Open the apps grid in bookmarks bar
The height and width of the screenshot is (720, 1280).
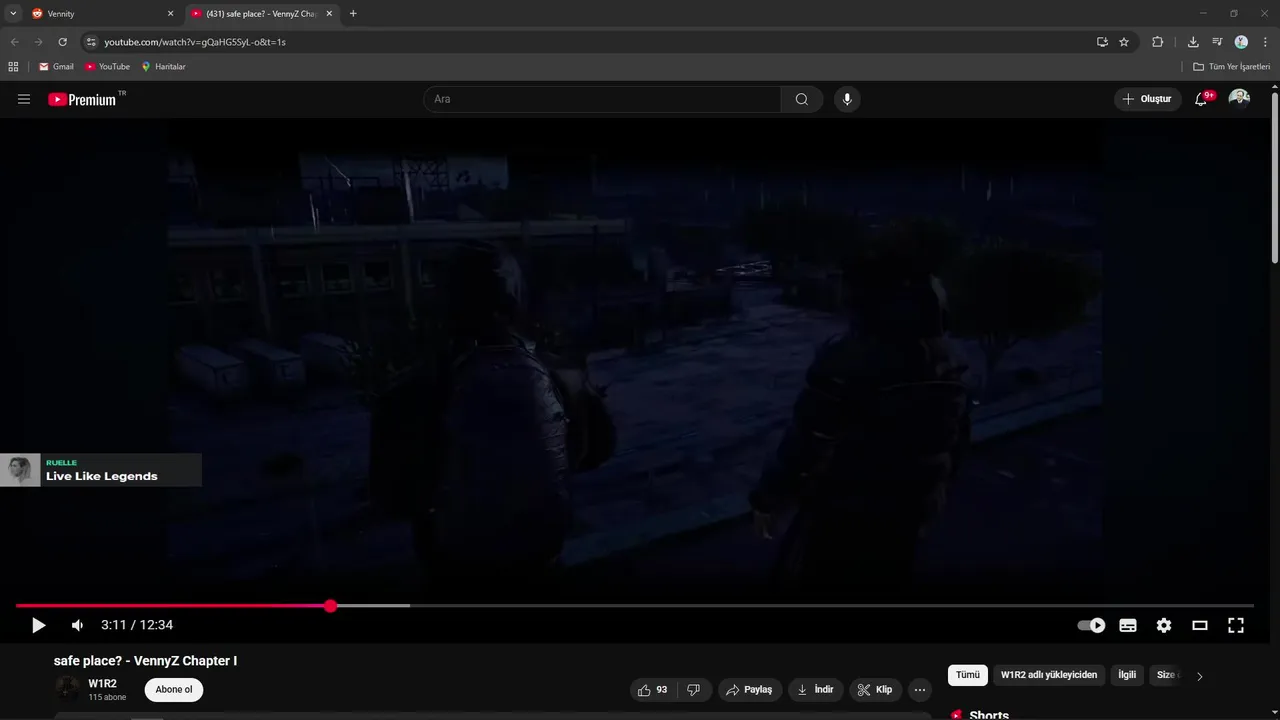(13, 67)
